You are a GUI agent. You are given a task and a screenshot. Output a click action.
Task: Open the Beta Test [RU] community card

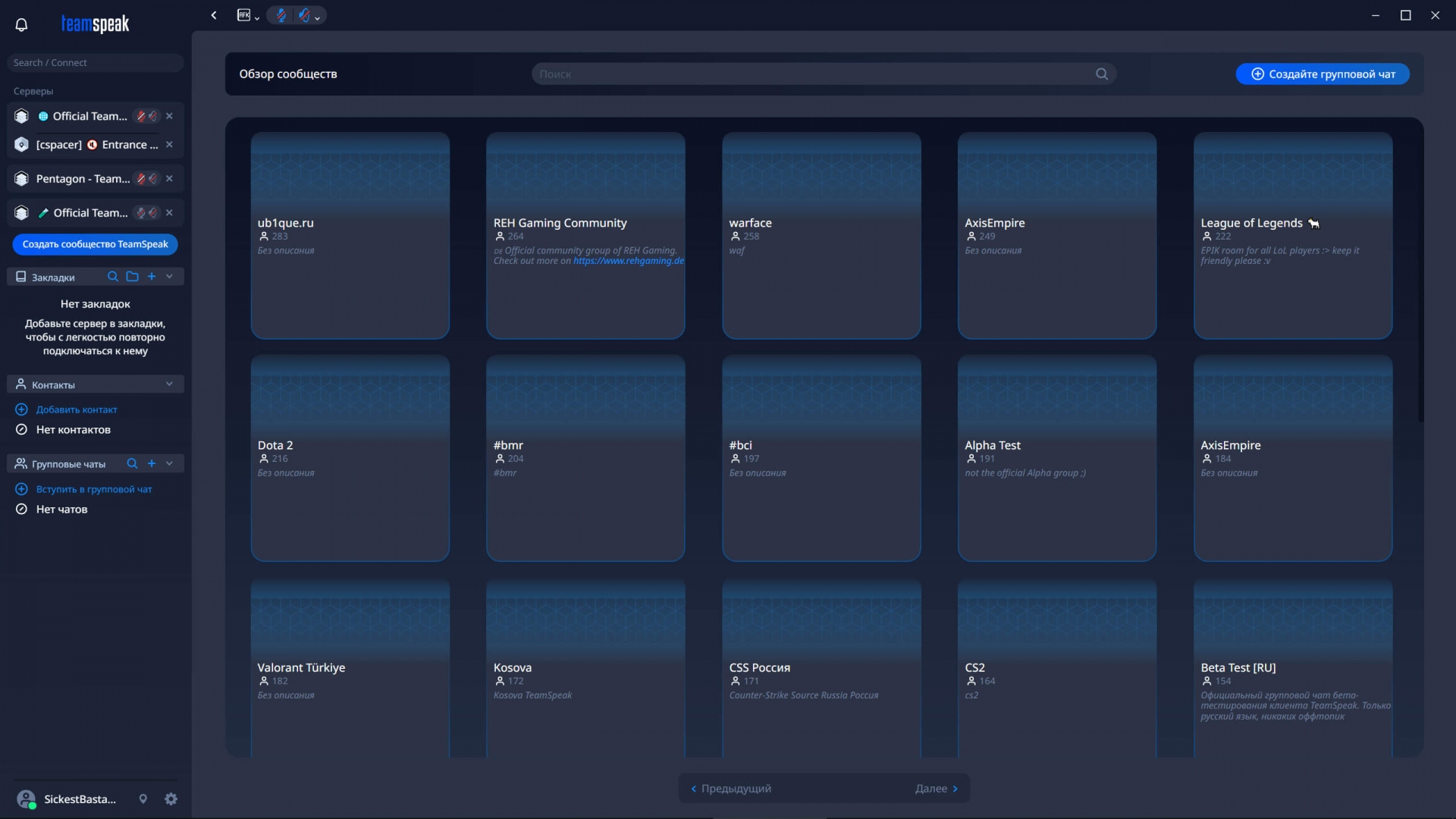(1293, 668)
